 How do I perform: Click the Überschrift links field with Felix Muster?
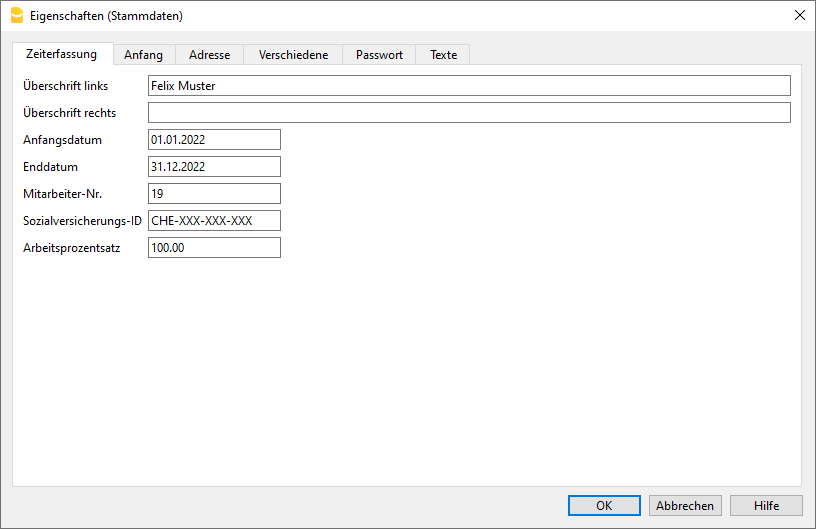click(468, 86)
